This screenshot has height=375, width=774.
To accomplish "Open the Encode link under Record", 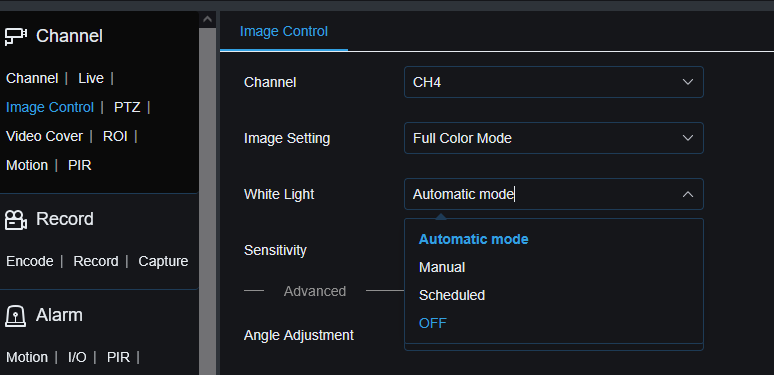I will coord(30,262).
